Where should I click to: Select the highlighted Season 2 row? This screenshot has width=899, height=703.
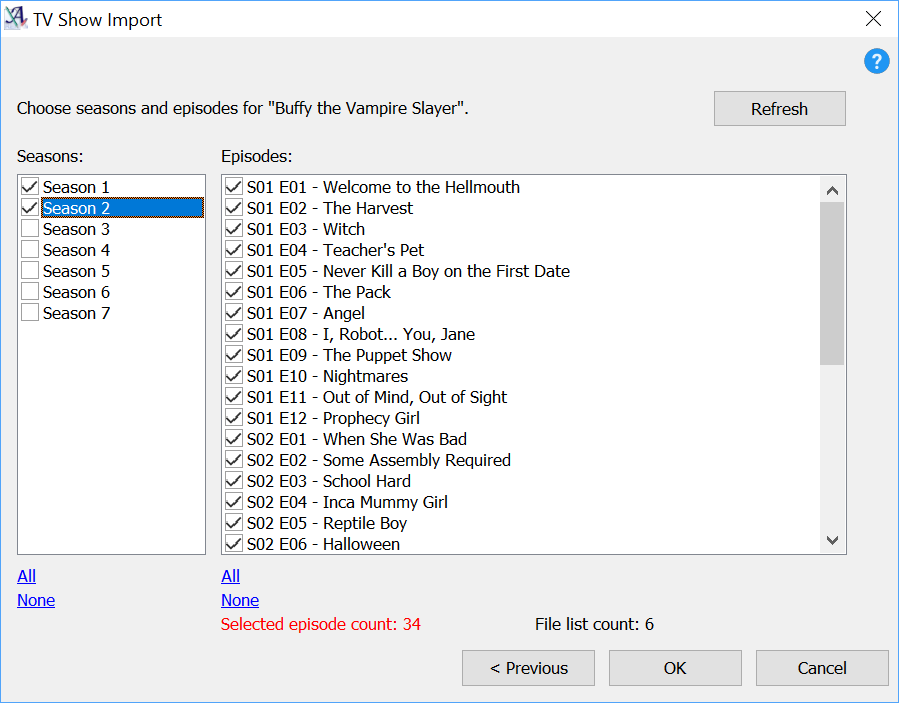click(122, 208)
